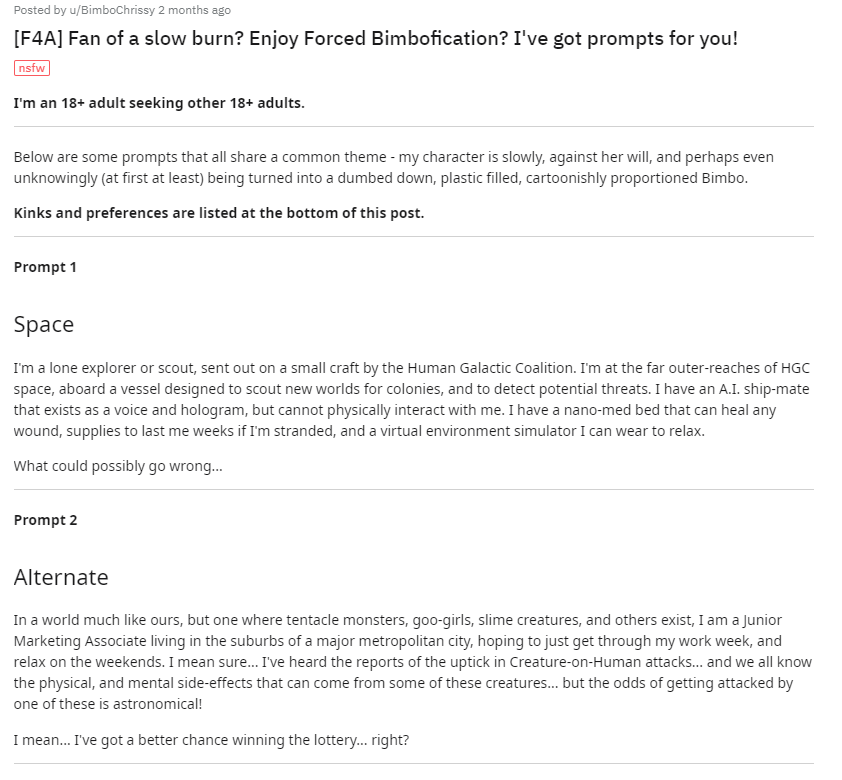Click the bold "Kinks and preferences" line
This screenshot has height=780, width=842.
point(219,213)
